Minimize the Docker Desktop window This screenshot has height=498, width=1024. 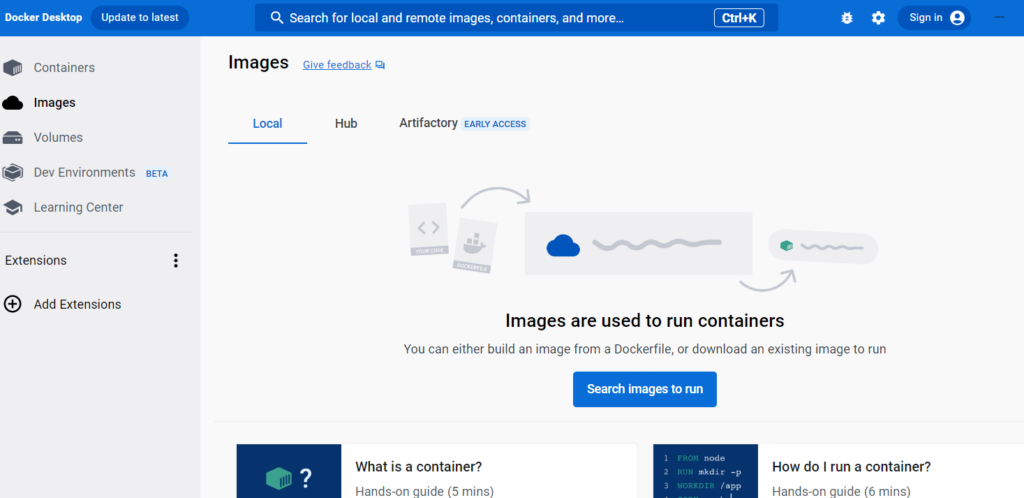click(999, 18)
